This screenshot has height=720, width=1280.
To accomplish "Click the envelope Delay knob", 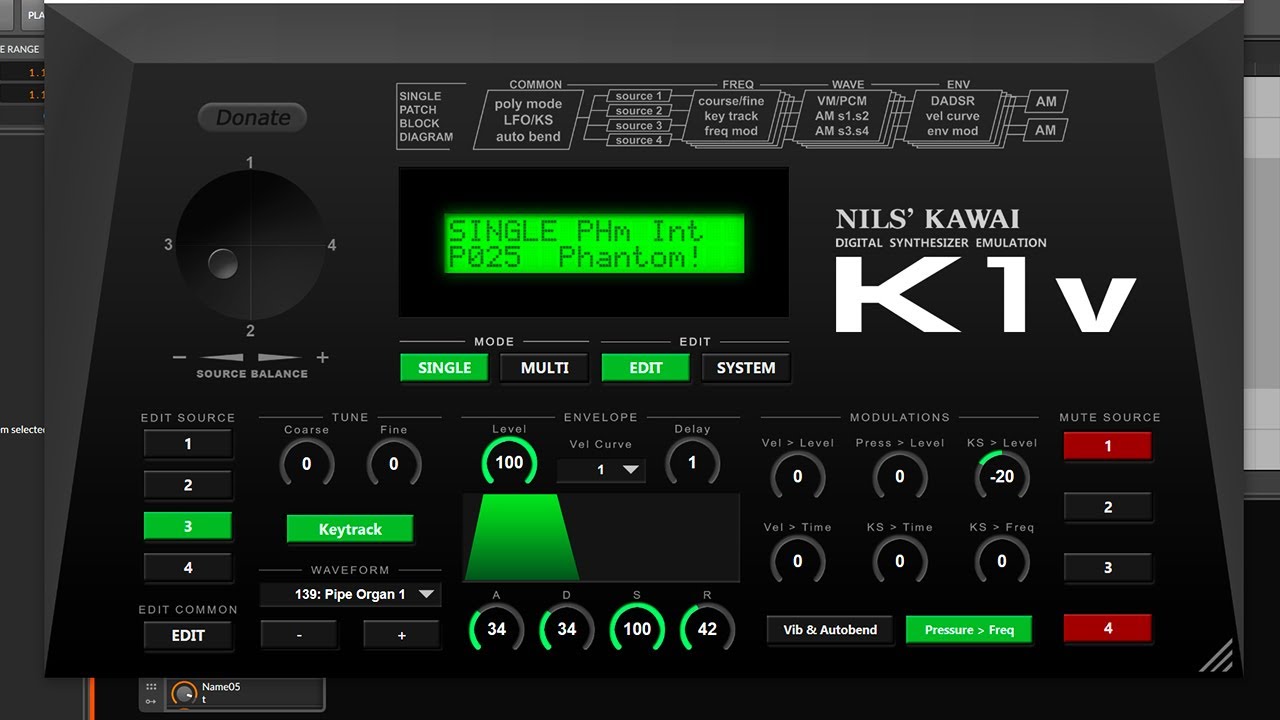I will pyautogui.click(x=692, y=462).
